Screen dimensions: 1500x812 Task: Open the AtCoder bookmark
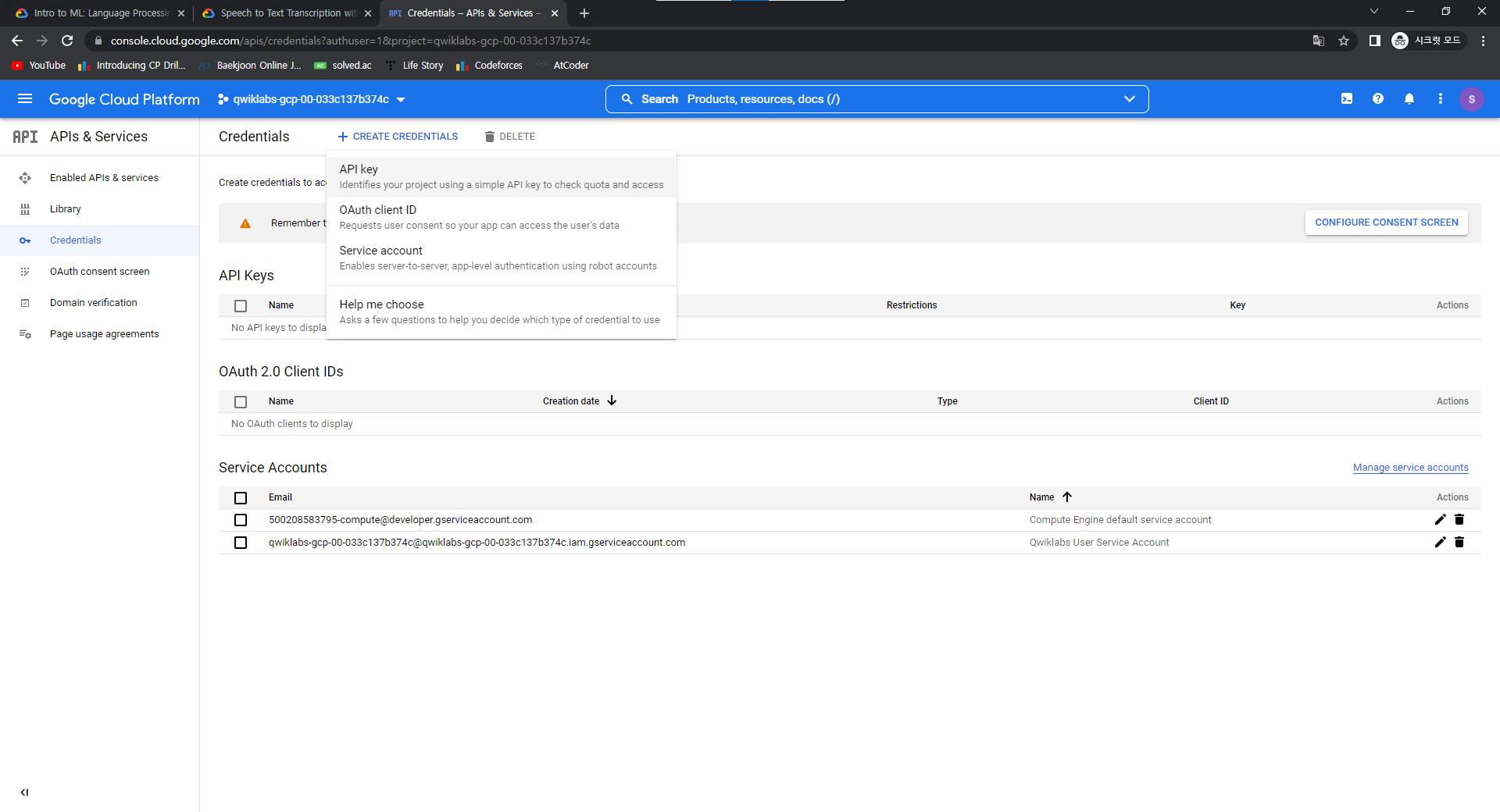pos(562,66)
